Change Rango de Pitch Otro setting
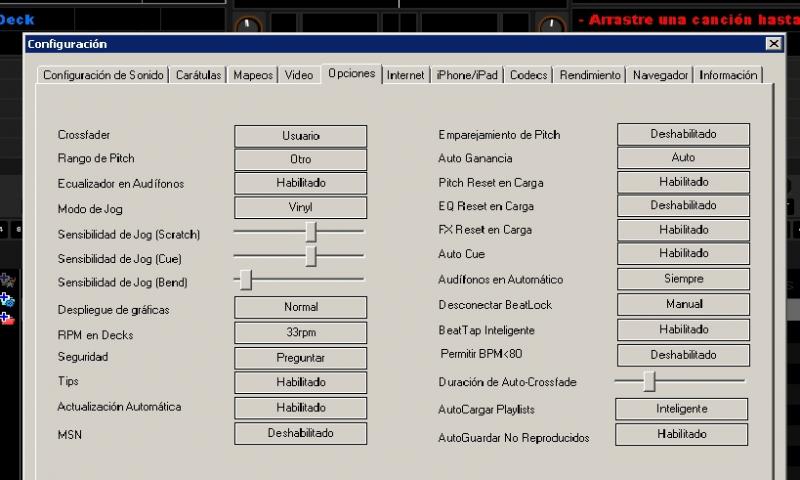 301,160
